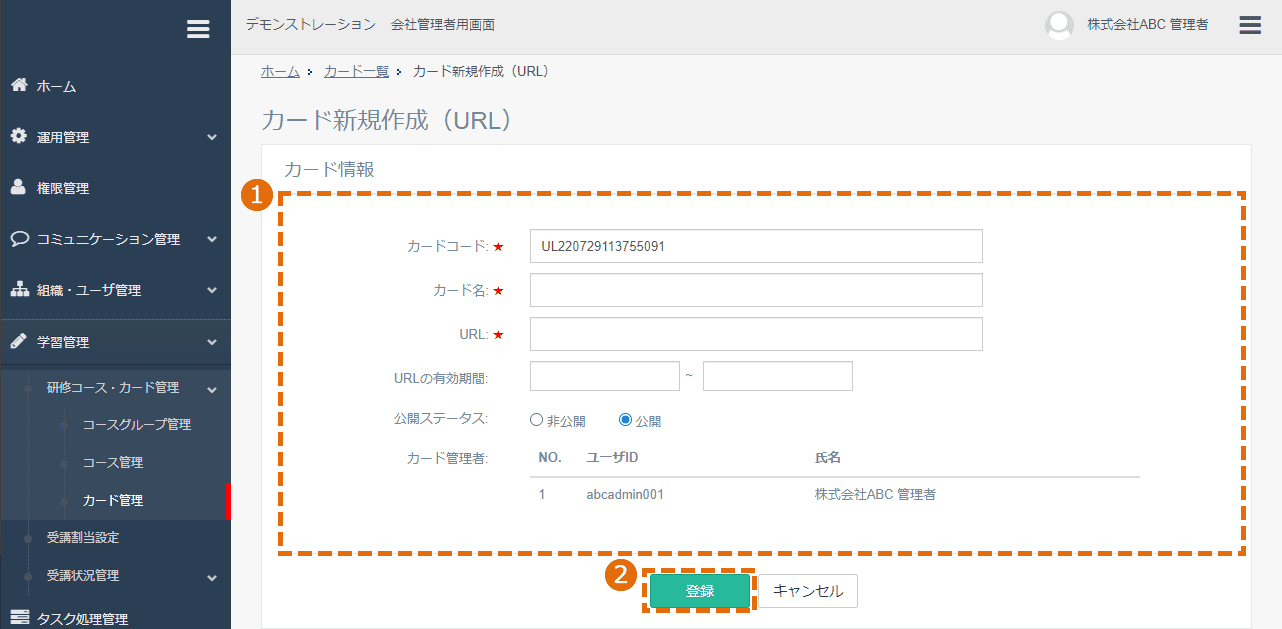Click the org chart icon for 組織・ユーザ管理
The height and width of the screenshot is (629, 1282).
click(x=19, y=290)
